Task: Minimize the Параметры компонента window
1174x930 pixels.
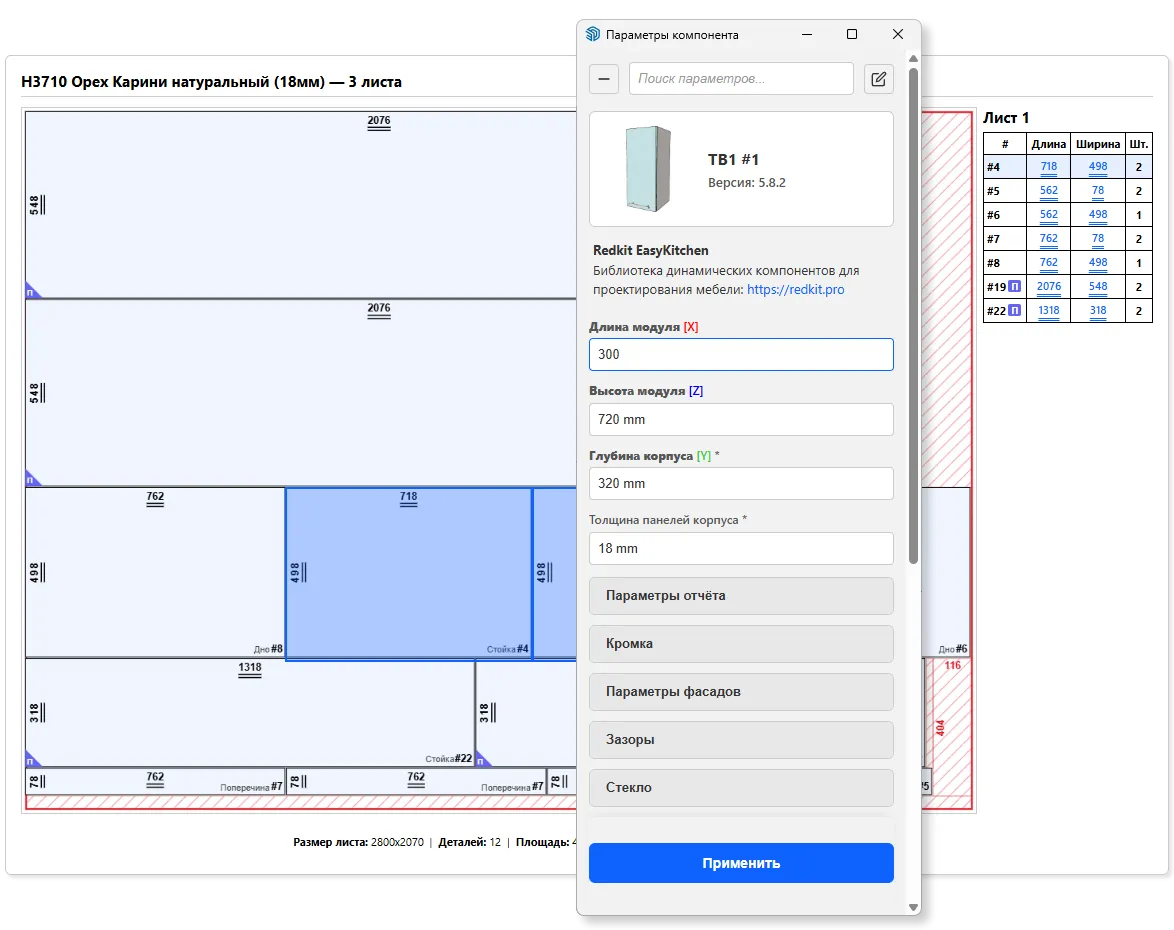Action: [806, 34]
